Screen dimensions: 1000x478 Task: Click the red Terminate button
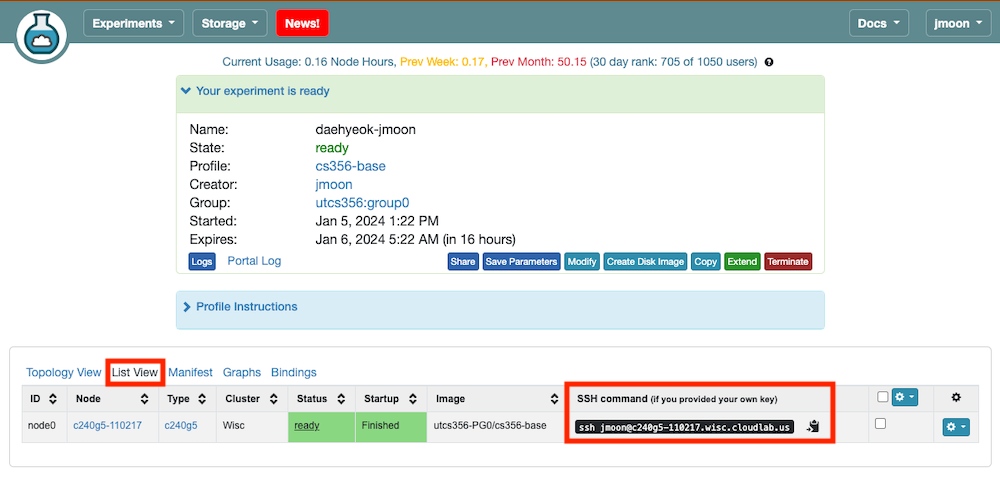787,261
